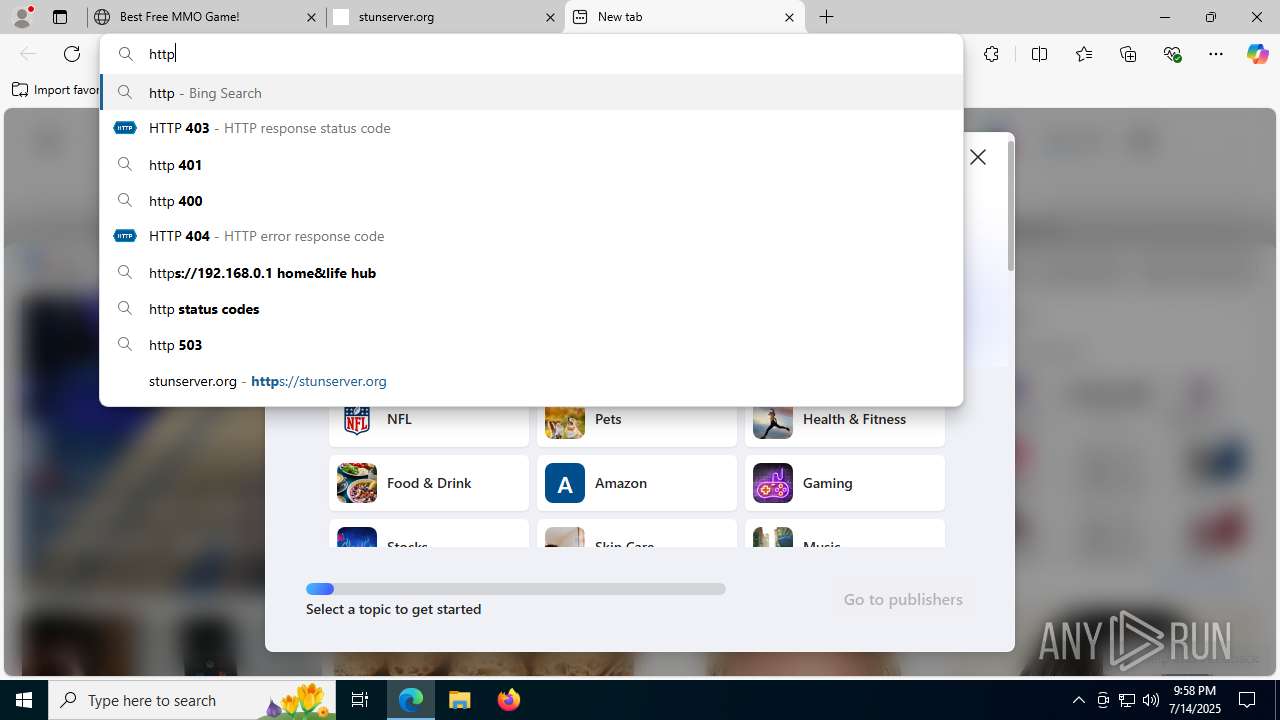
Task: Dismiss the topic selection dialog with X
Action: point(978,157)
